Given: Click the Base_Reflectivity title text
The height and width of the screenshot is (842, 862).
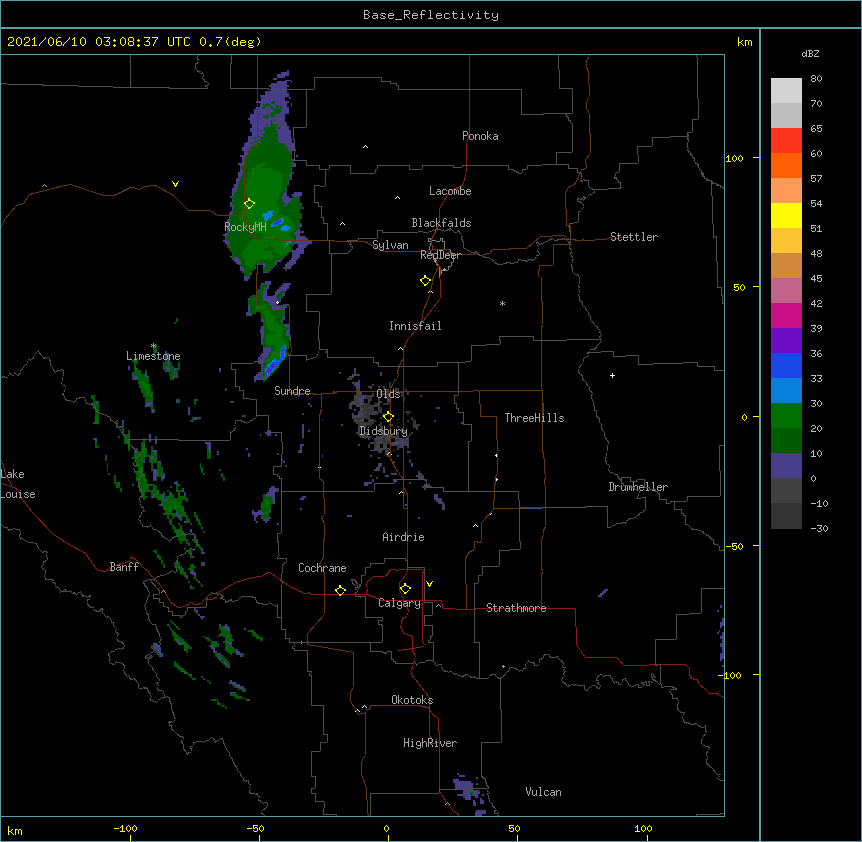Looking at the screenshot, I should click(431, 15).
